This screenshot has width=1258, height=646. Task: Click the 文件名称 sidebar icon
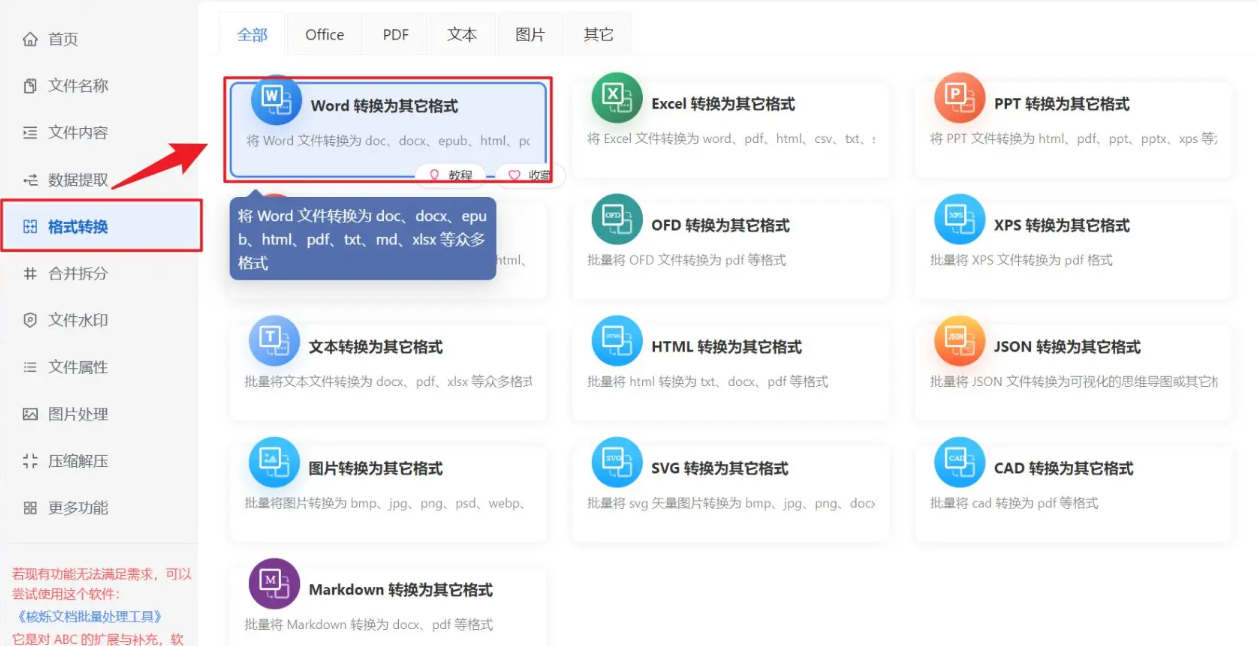(x=30, y=86)
